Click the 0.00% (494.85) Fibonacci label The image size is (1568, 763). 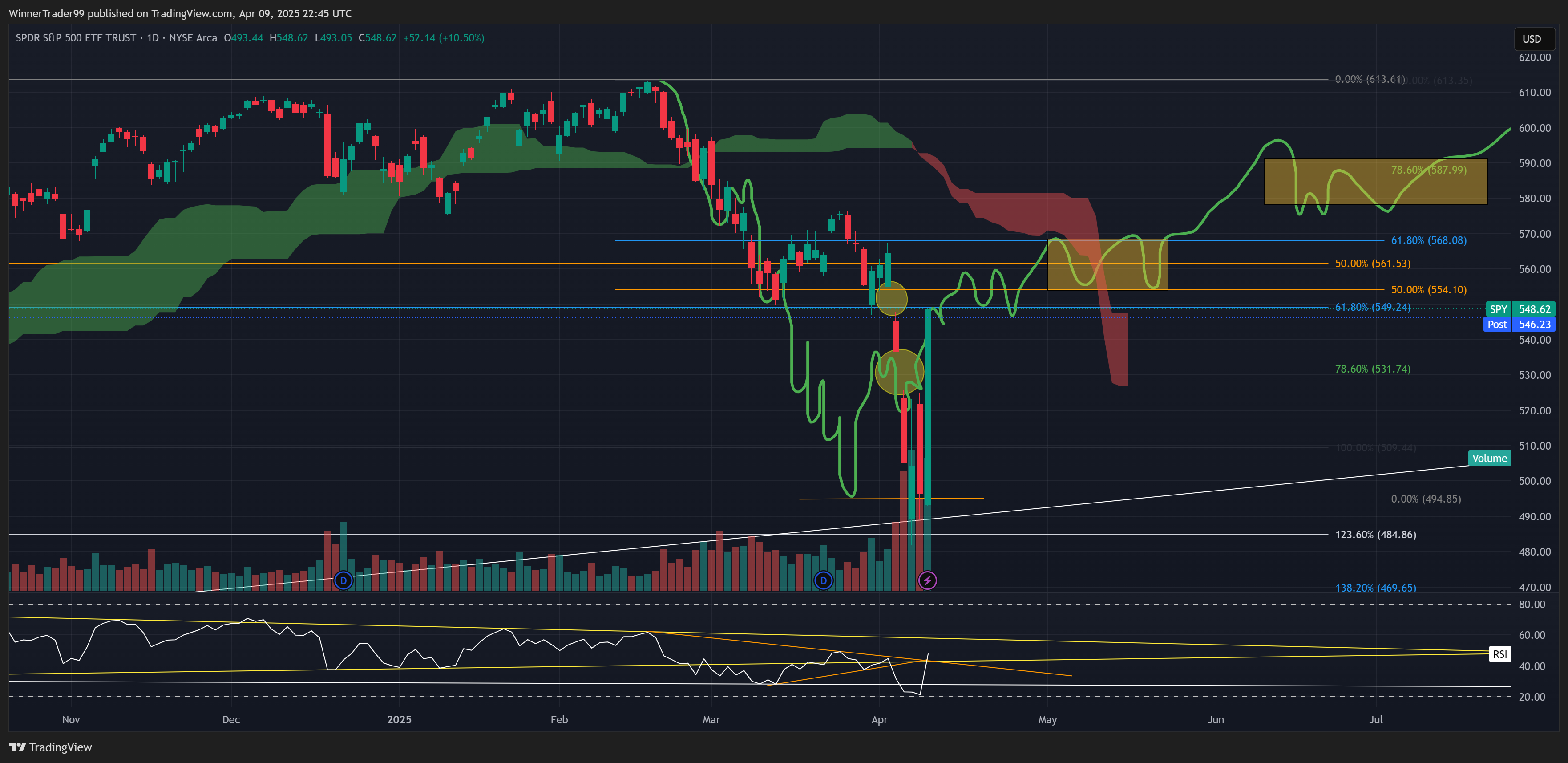[x=1426, y=499]
